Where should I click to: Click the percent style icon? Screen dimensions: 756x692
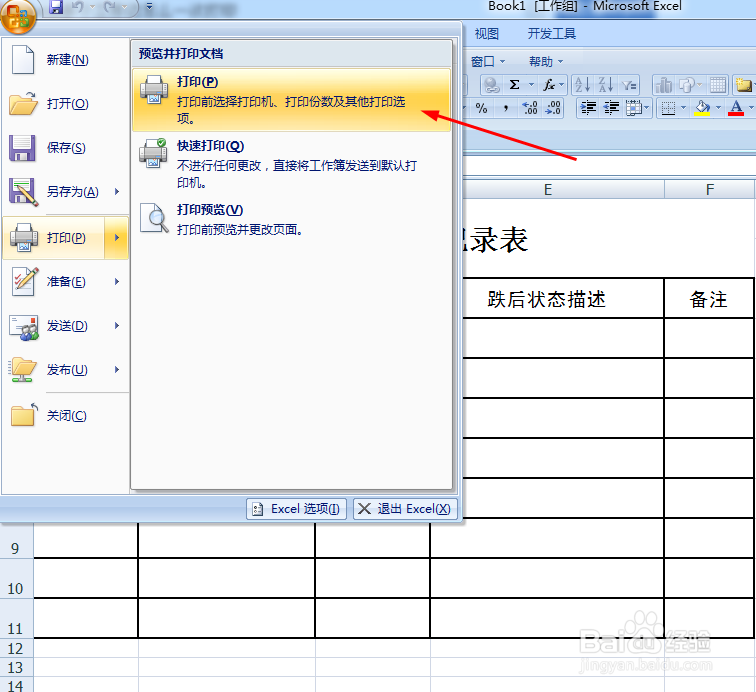tap(481, 109)
